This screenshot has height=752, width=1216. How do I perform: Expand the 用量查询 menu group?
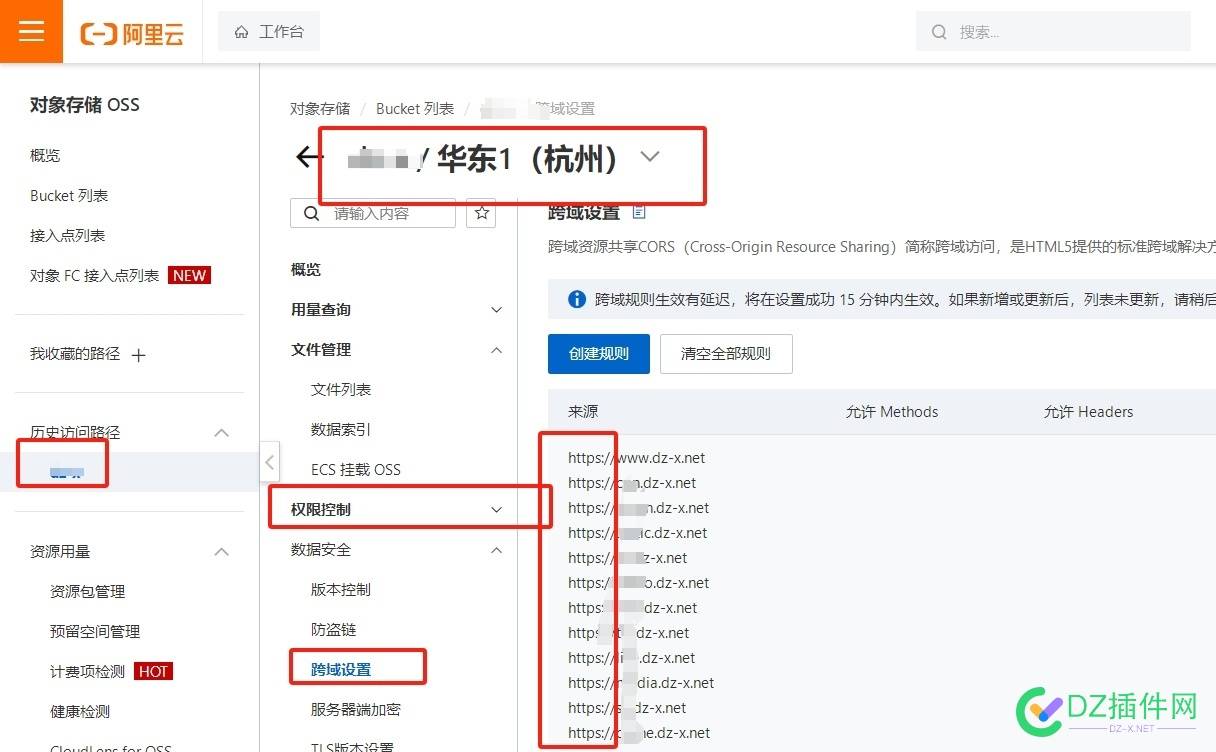tap(397, 309)
